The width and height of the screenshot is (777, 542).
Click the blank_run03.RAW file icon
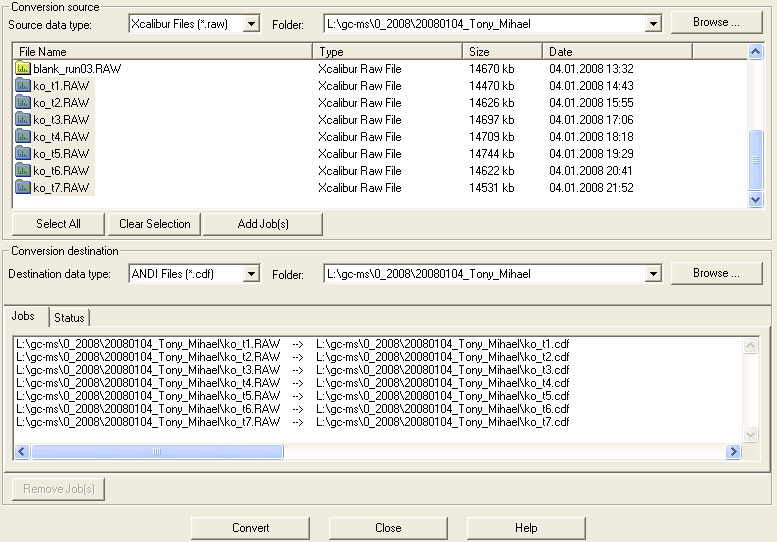23,68
